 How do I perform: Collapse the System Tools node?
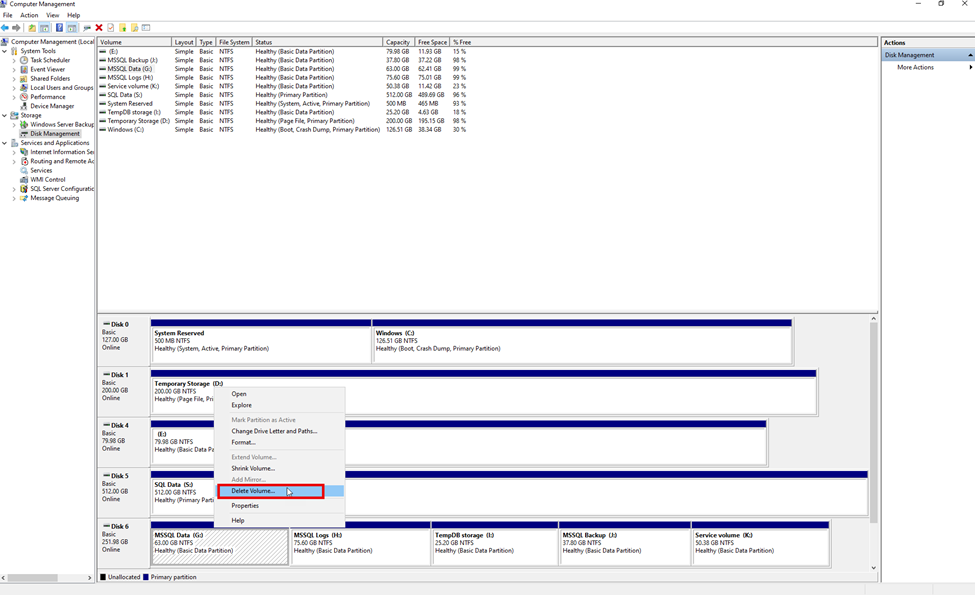click(4, 51)
